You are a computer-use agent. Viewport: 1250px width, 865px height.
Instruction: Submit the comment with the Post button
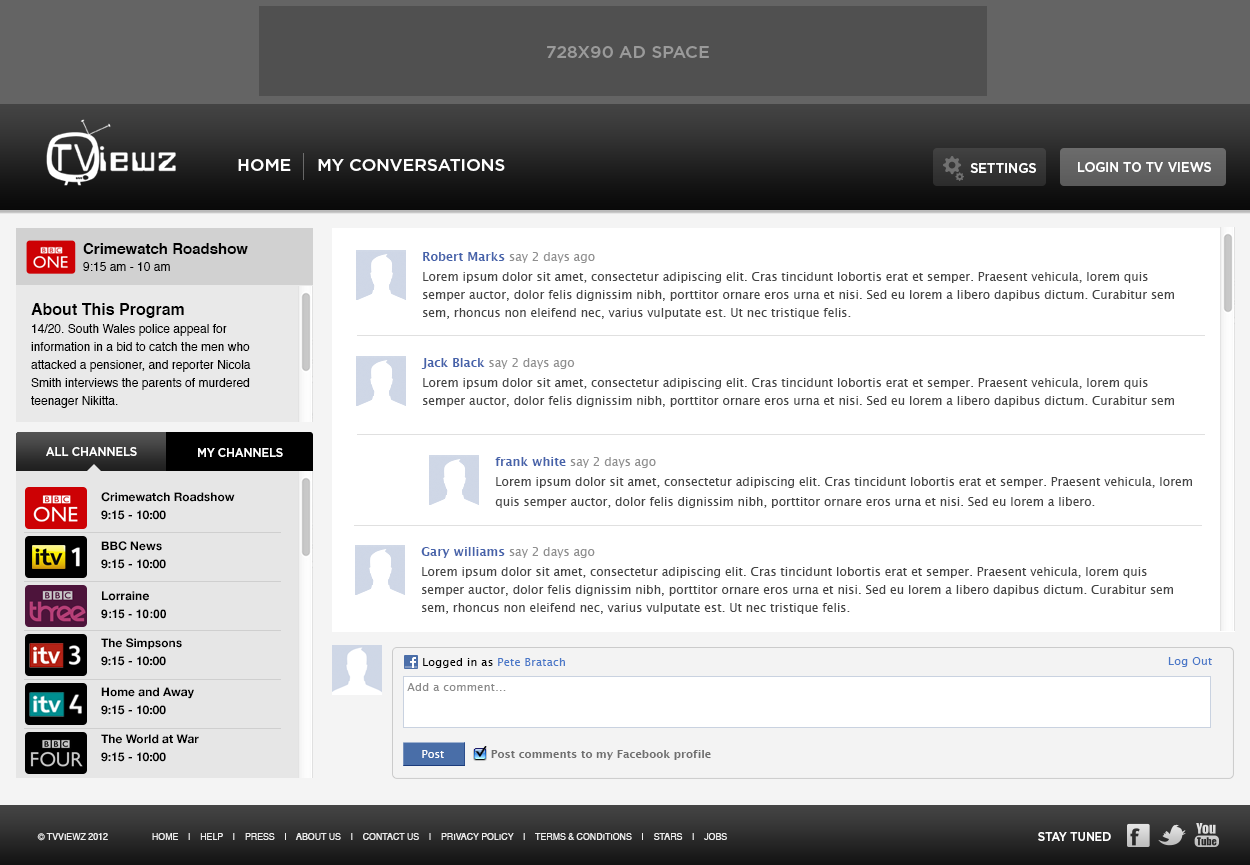point(433,754)
